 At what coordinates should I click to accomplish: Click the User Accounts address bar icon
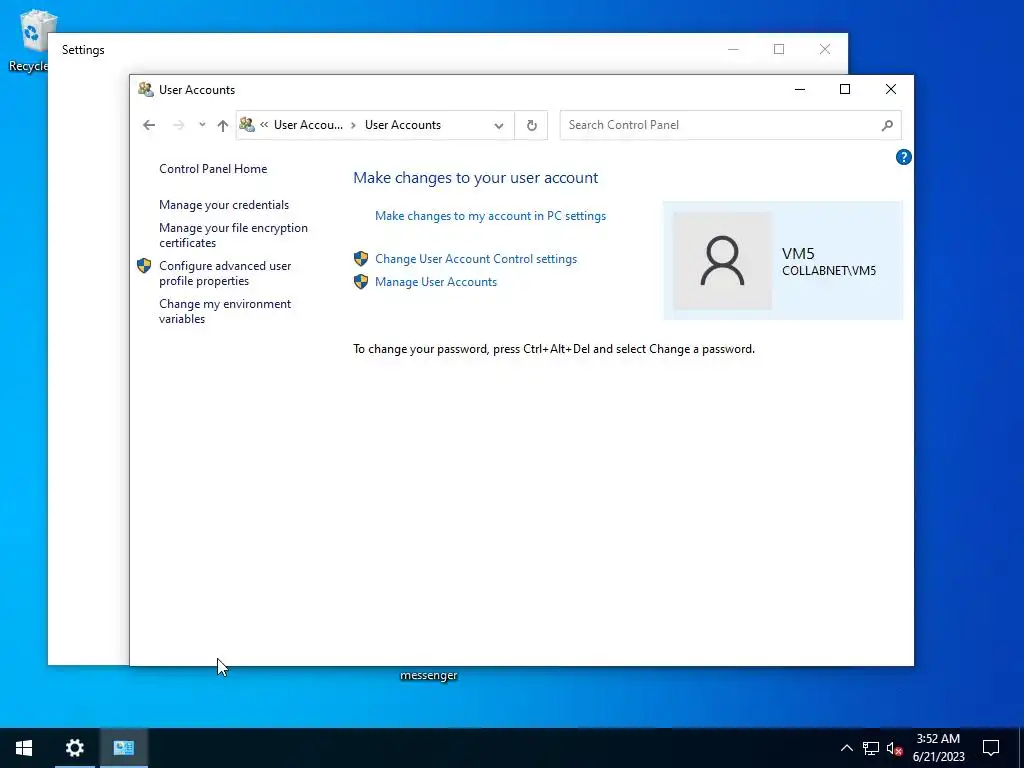click(x=247, y=124)
